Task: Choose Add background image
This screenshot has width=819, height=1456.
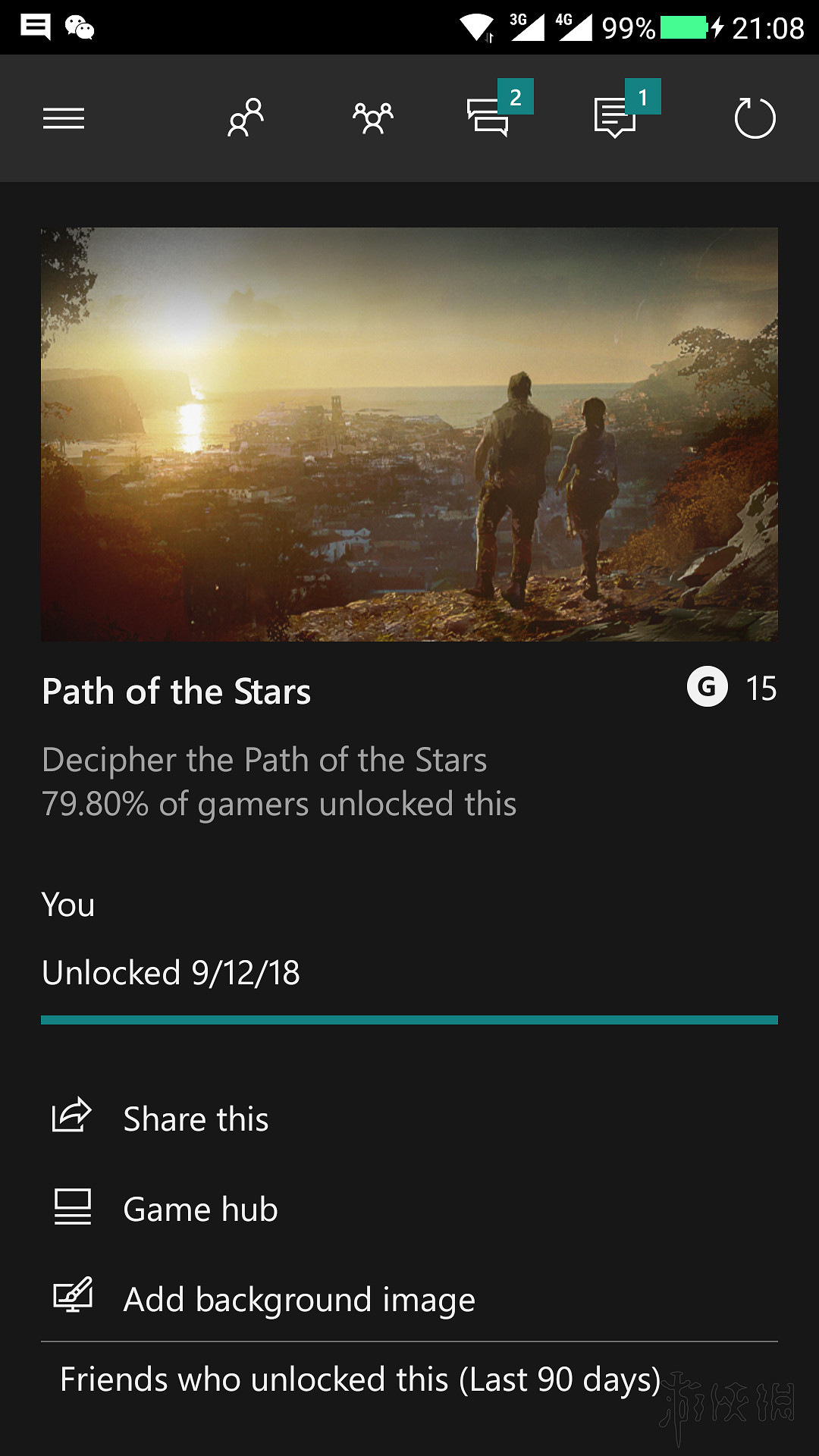Action: pos(299,1300)
